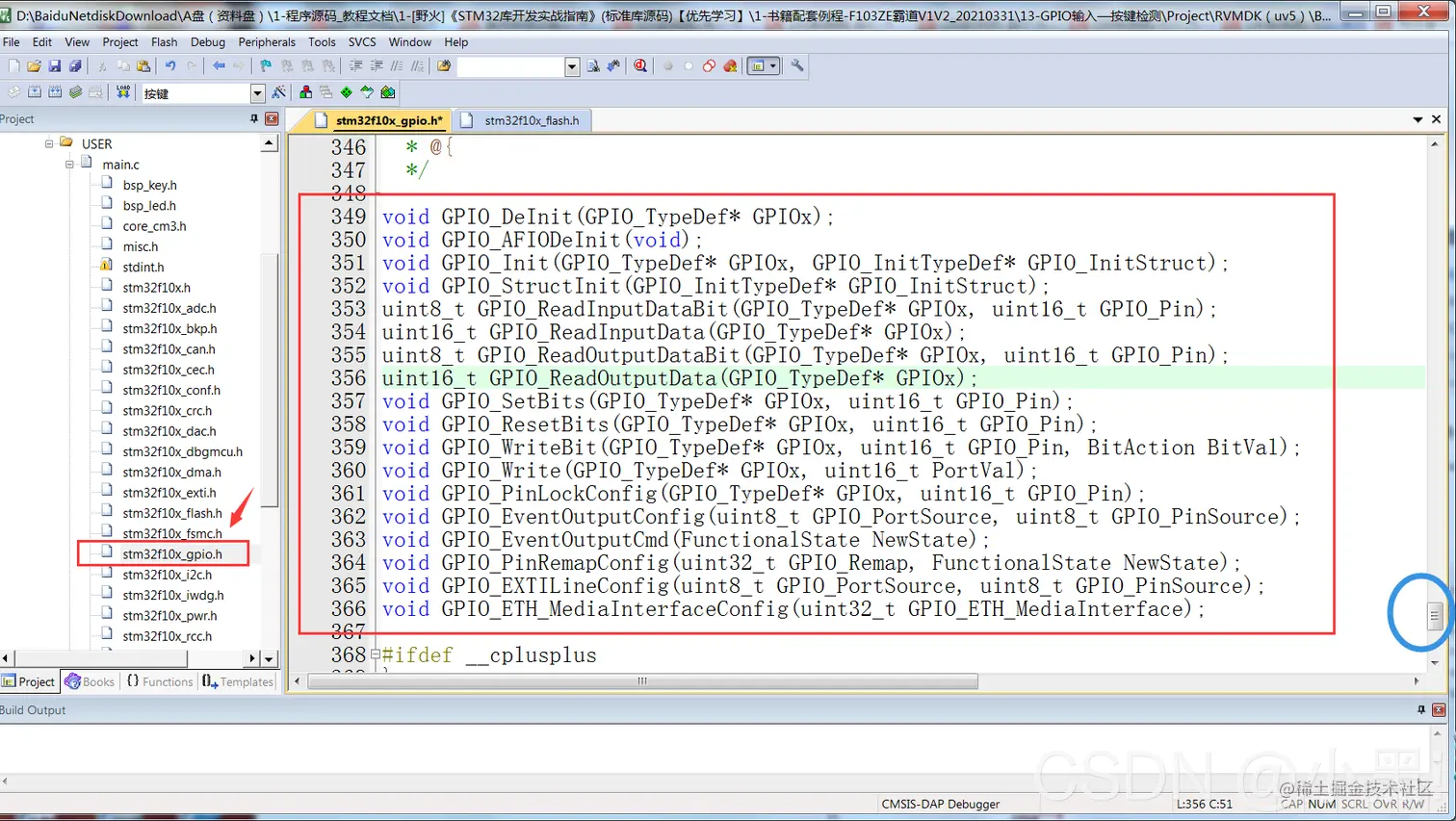Screen dimensions: 1456x821
Task: Select core_cm3.h in project tree
Action: click(x=154, y=226)
